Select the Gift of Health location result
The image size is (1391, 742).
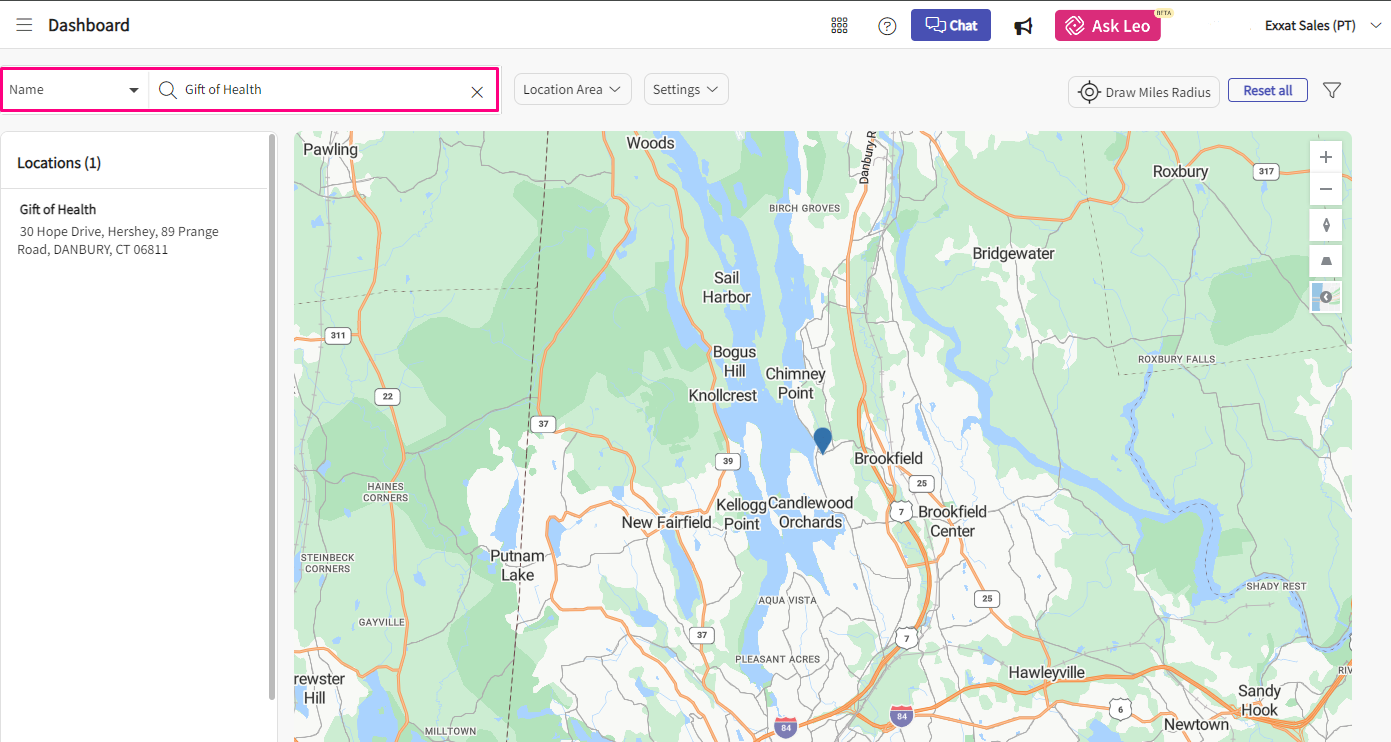click(x=58, y=209)
